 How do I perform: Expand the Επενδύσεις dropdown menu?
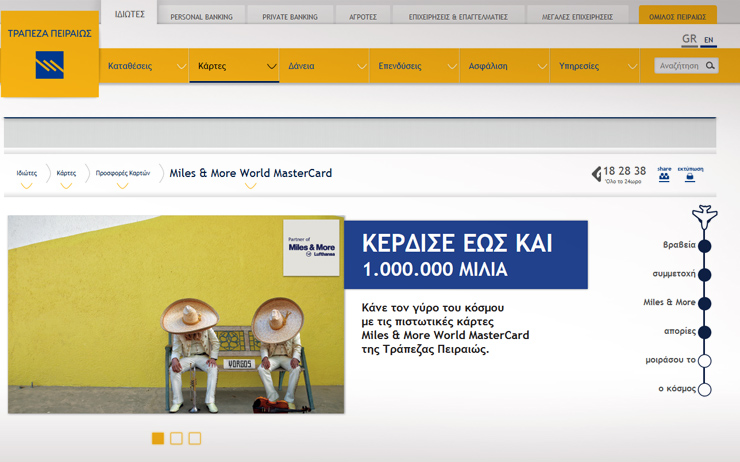point(452,67)
